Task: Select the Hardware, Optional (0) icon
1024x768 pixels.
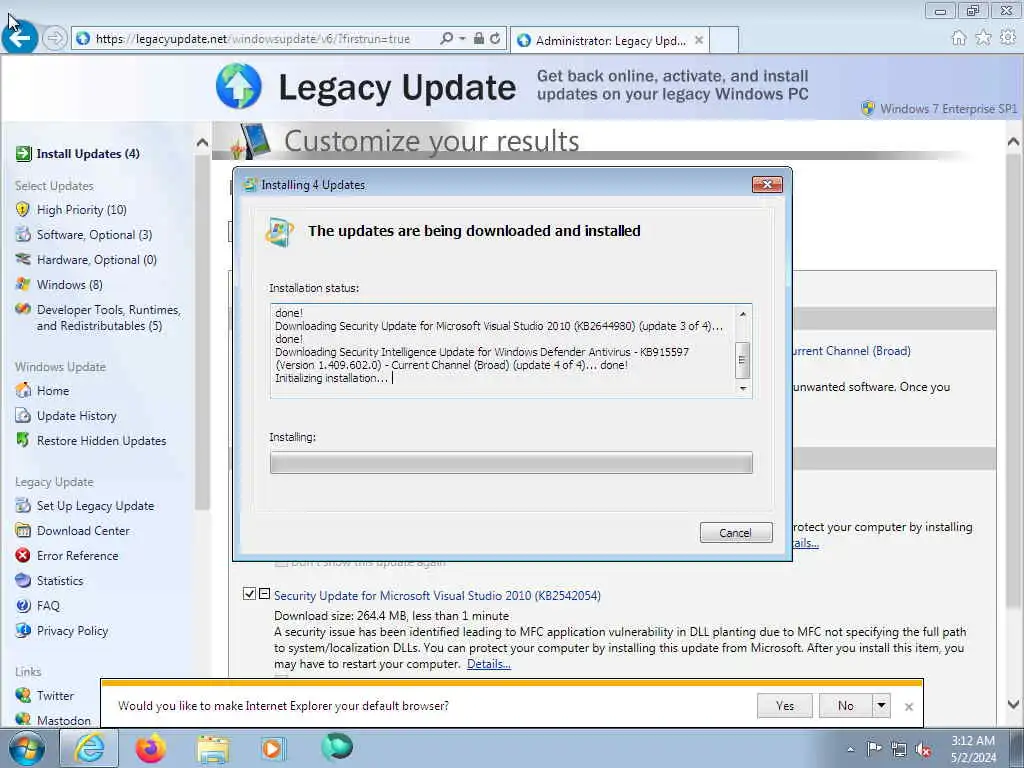Action: 23,259
